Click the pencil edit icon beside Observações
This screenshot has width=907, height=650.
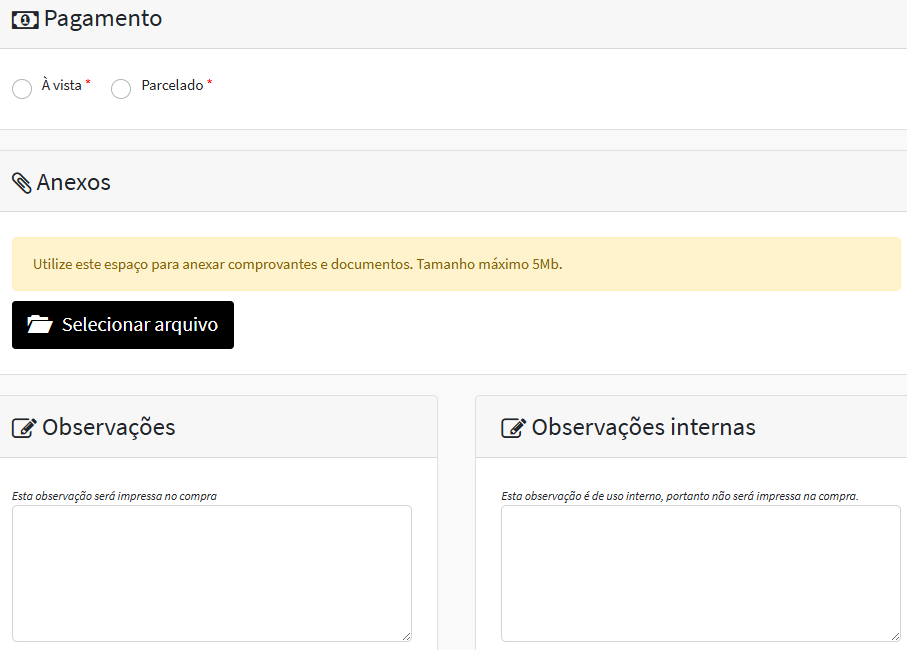coord(24,428)
